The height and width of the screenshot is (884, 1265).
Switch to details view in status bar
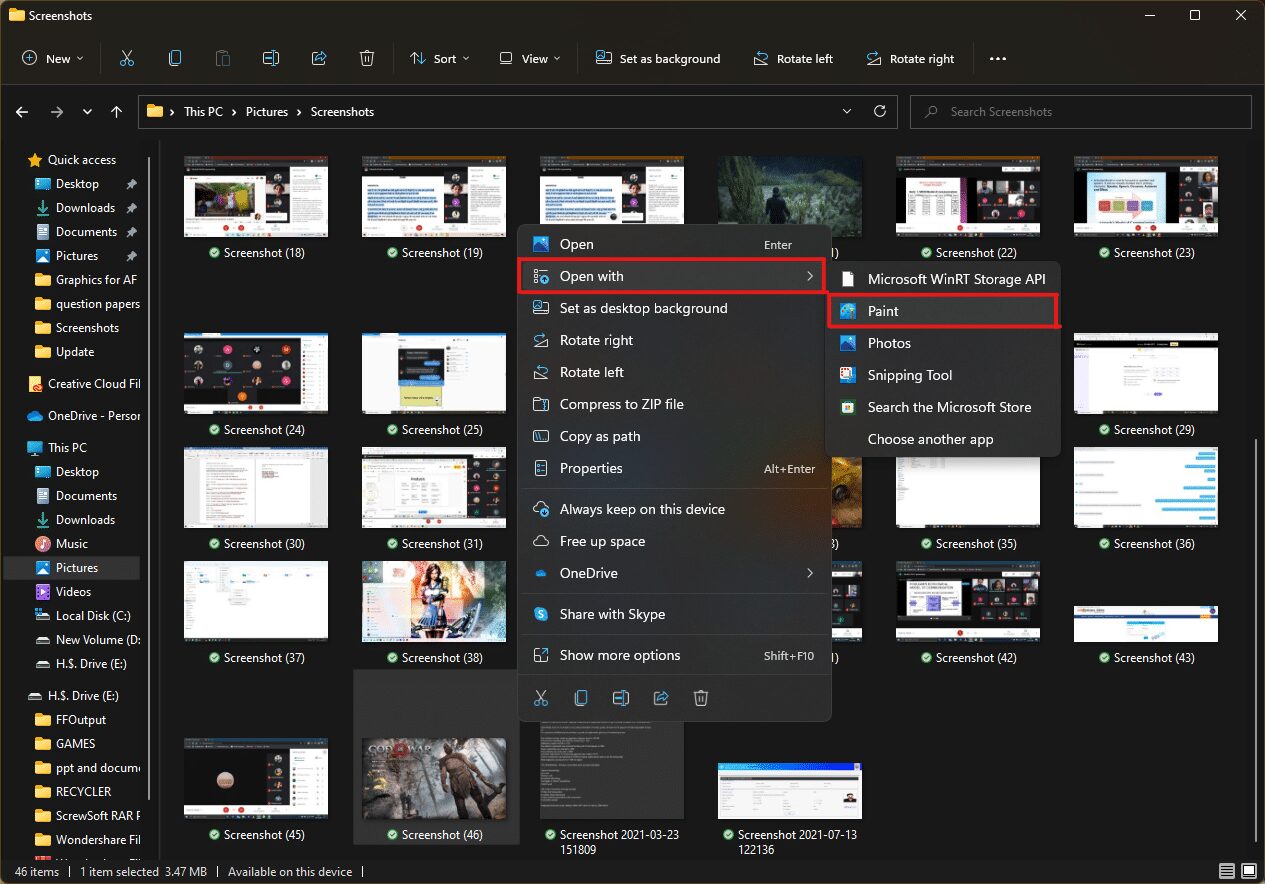tap(1228, 871)
